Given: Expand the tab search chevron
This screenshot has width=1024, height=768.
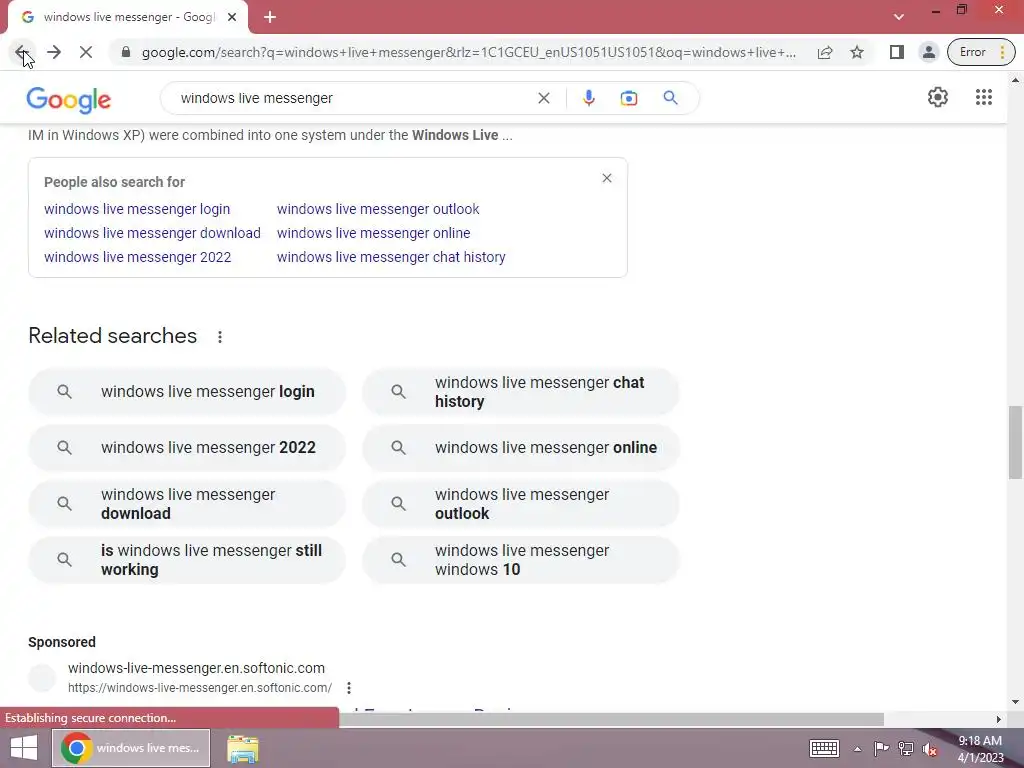Looking at the screenshot, I should click(x=899, y=17).
